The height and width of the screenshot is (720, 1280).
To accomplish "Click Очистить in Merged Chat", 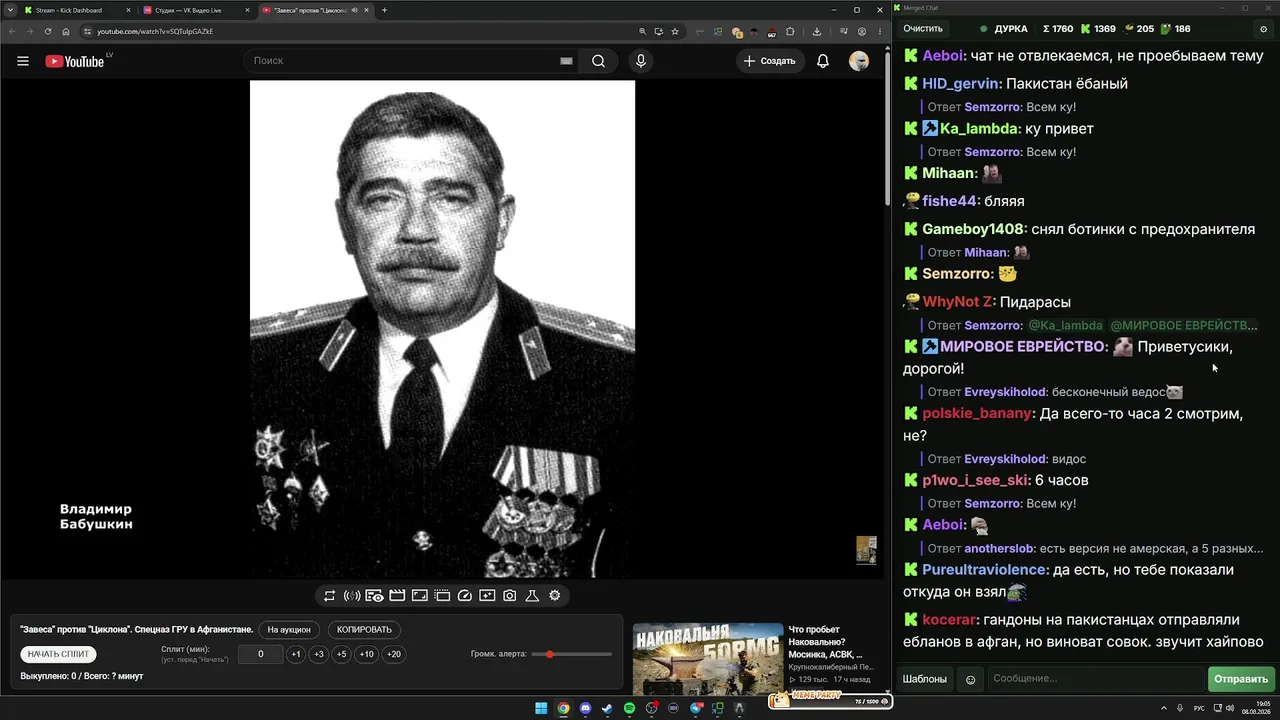I will click(x=923, y=29).
